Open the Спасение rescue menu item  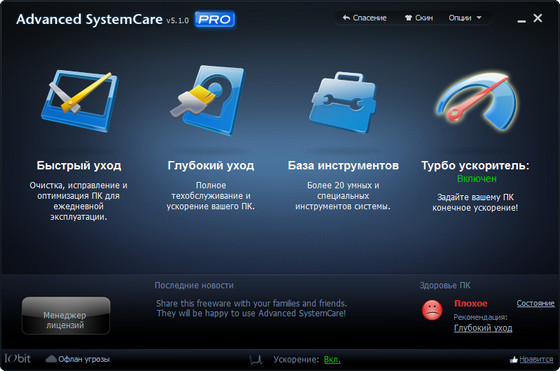(x=365, y=18)
